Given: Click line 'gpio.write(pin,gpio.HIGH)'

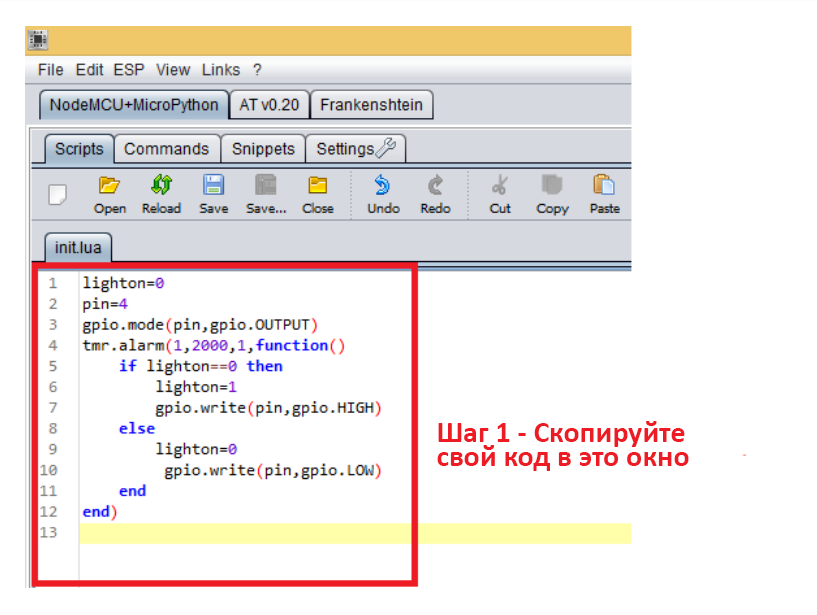Looking at the screenshot, I should tap(268, 408).
